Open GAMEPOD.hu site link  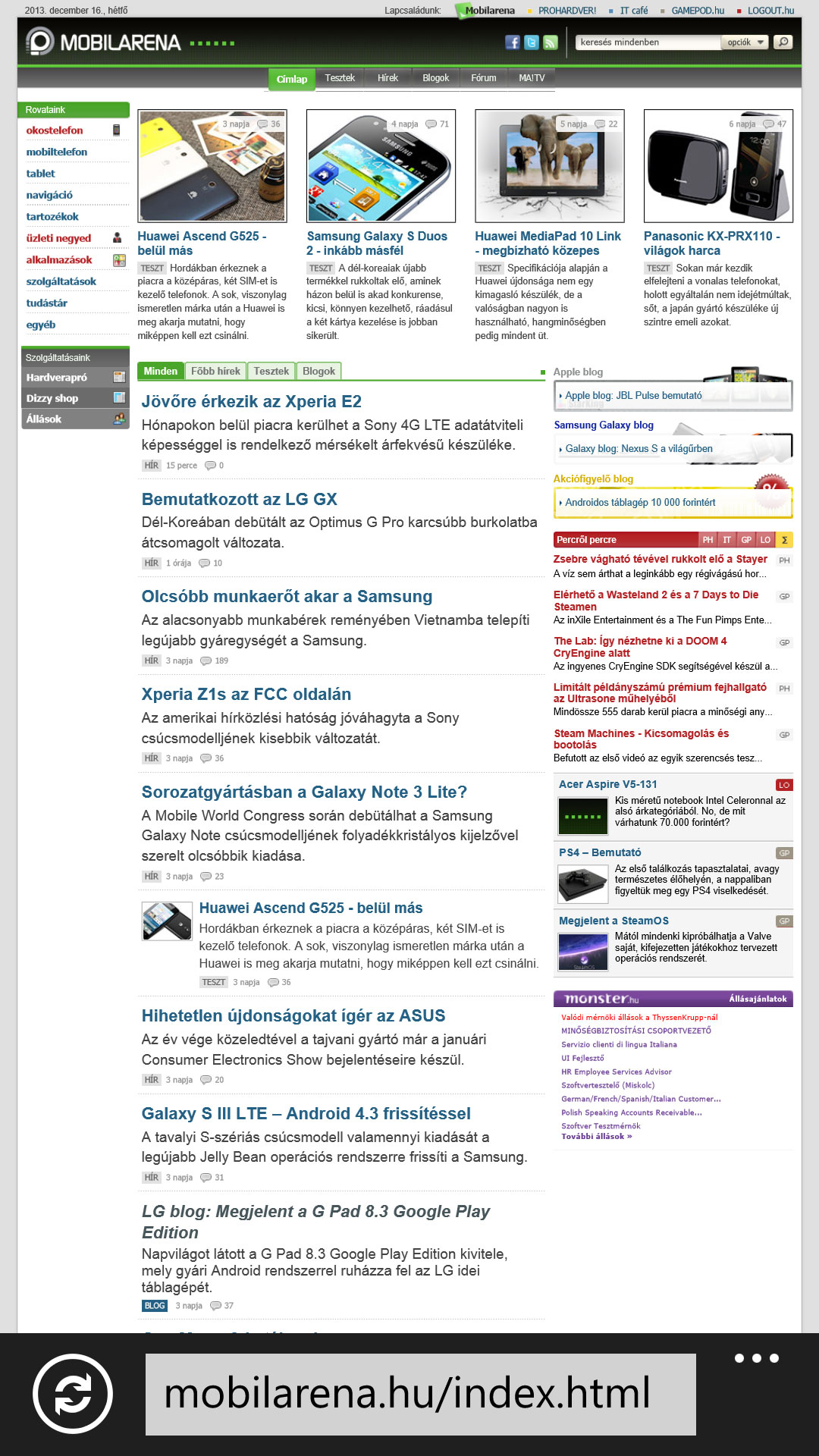pos(698,11)
